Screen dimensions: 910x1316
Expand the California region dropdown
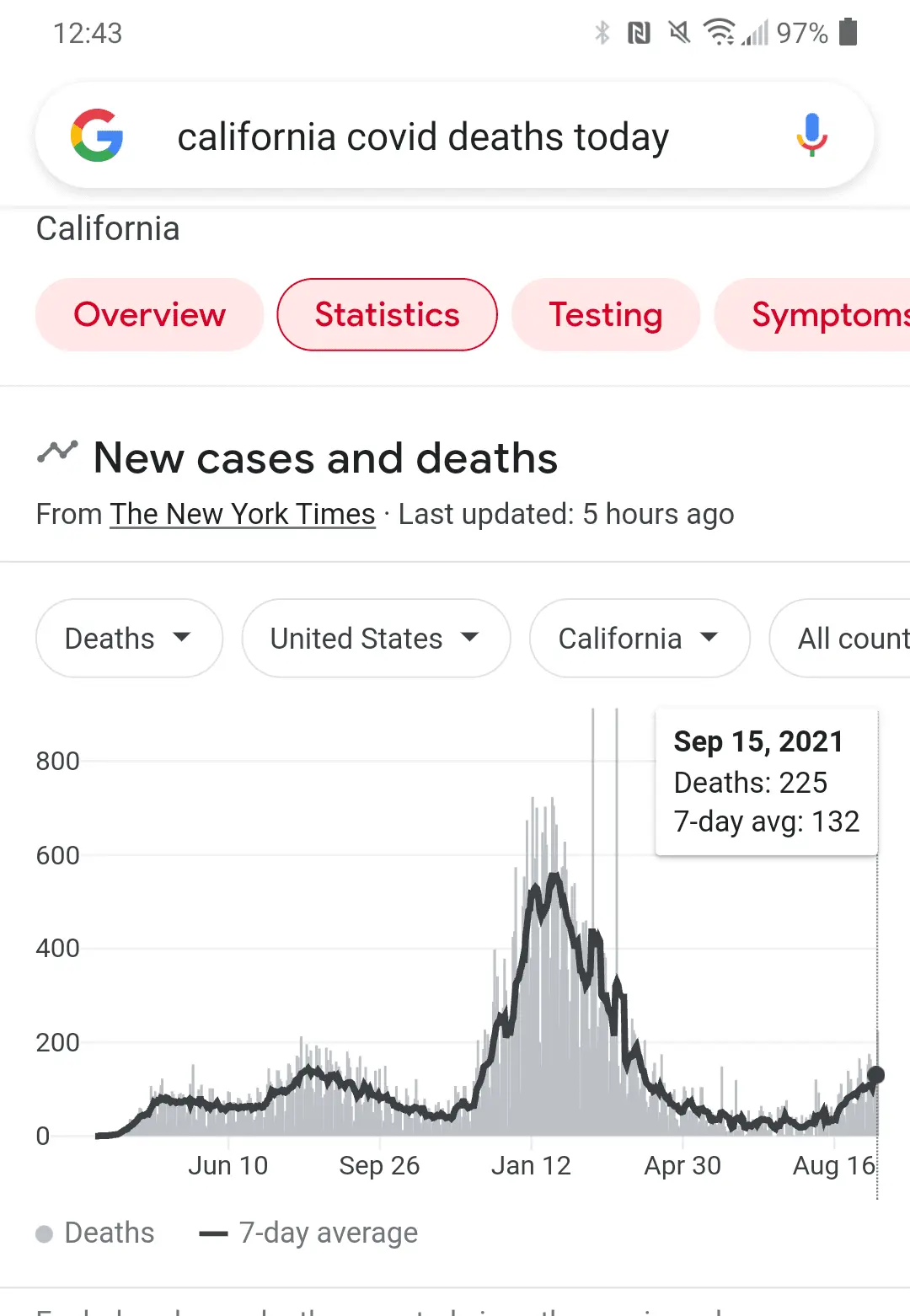[639, 638]
